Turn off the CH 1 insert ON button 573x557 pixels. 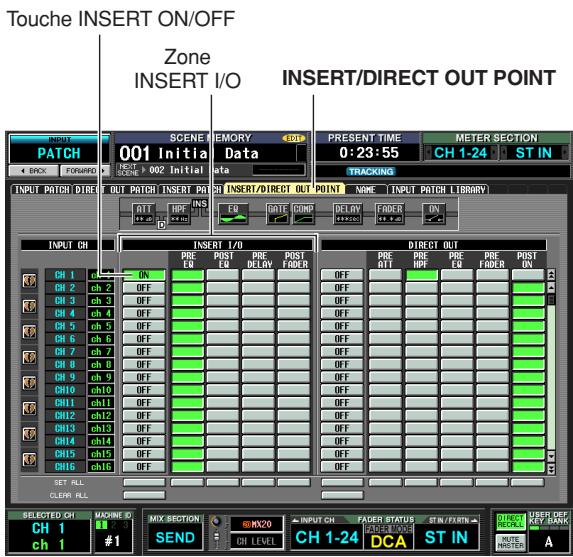coord(144,275)
